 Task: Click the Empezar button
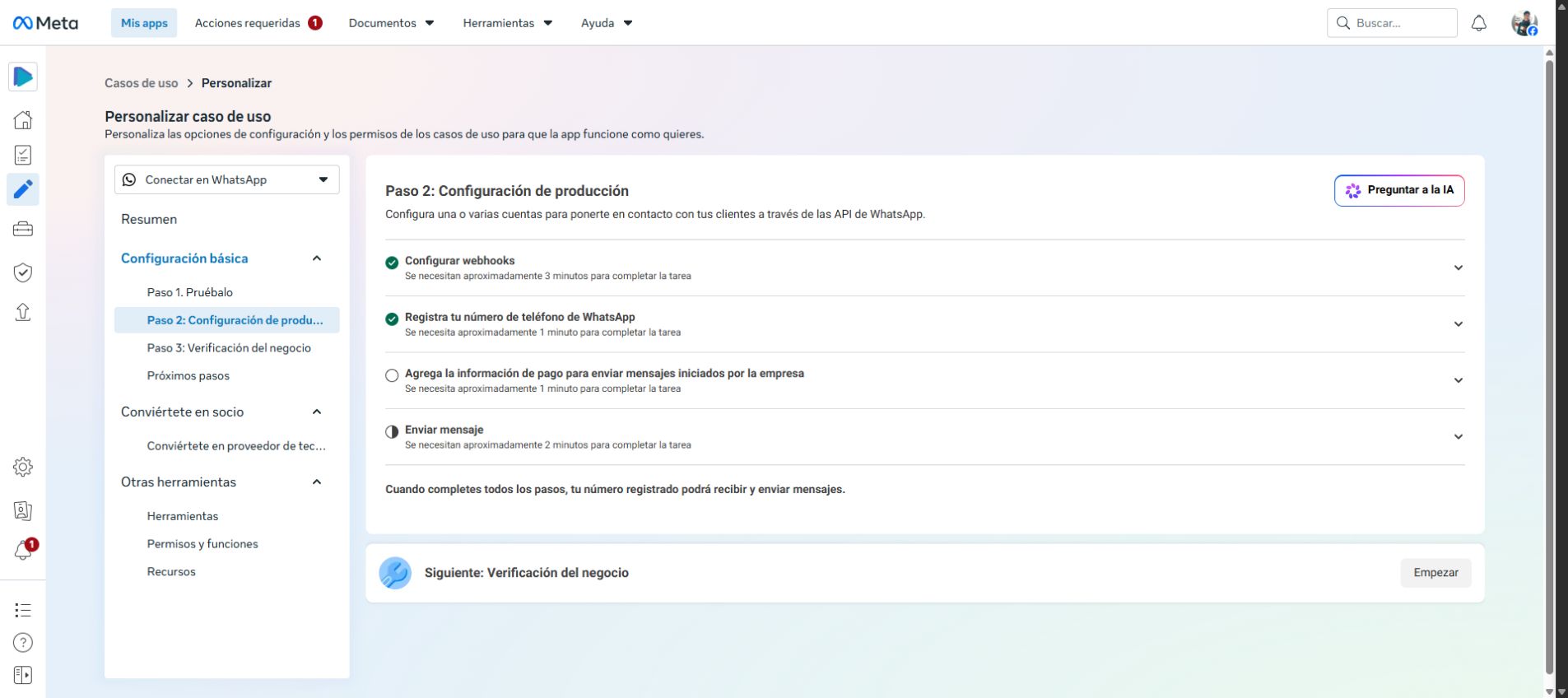coord(1435,573)
